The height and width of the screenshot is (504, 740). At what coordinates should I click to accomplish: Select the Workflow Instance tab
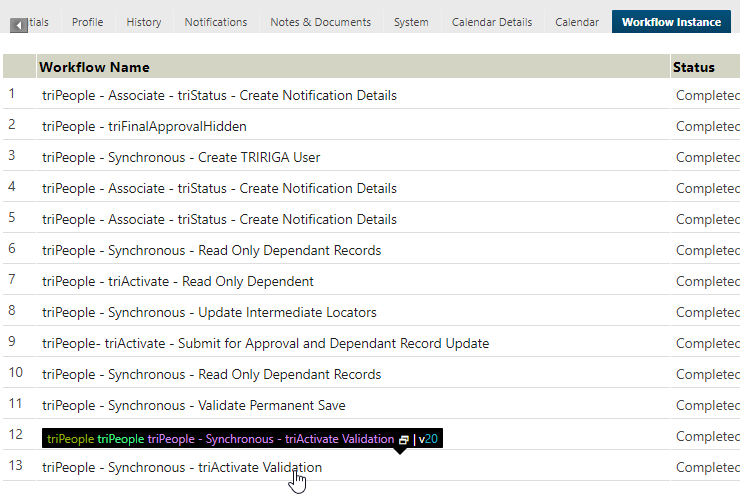click(671, 22)
